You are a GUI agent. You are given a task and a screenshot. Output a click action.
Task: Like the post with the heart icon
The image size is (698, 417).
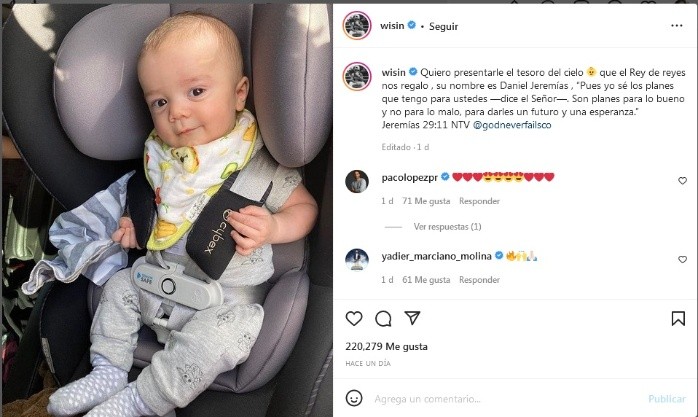pos(354,319)
